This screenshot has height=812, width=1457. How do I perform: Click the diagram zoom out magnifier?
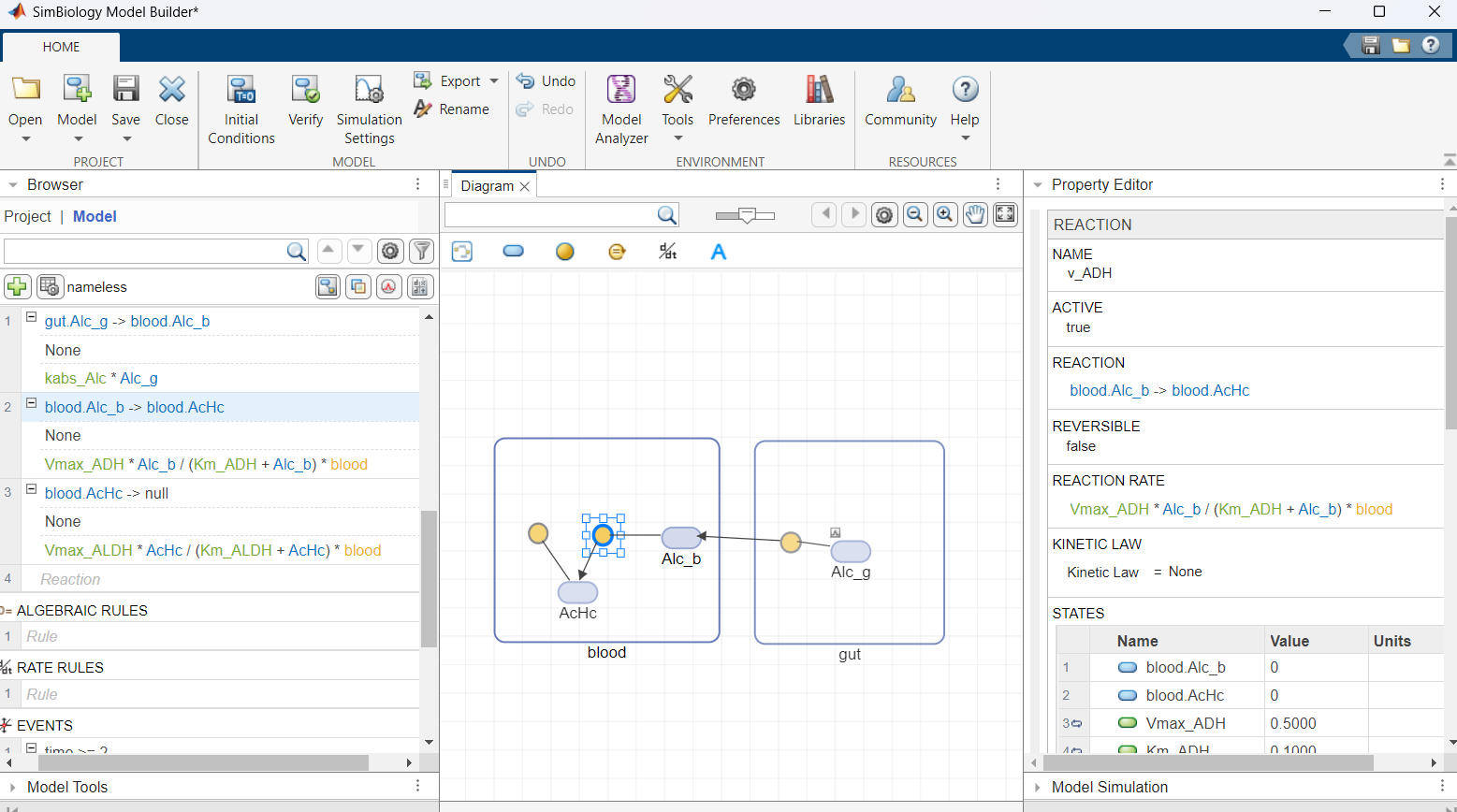pyautogui.click(x=914, y=215)
